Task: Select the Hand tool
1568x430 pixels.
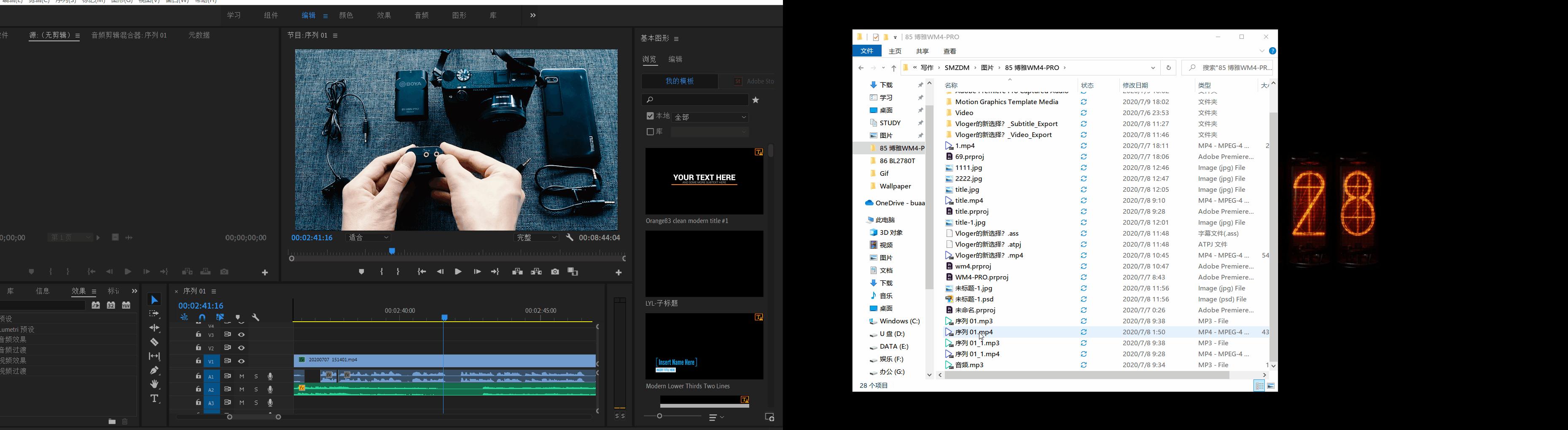Action: [x=155, y=384]
